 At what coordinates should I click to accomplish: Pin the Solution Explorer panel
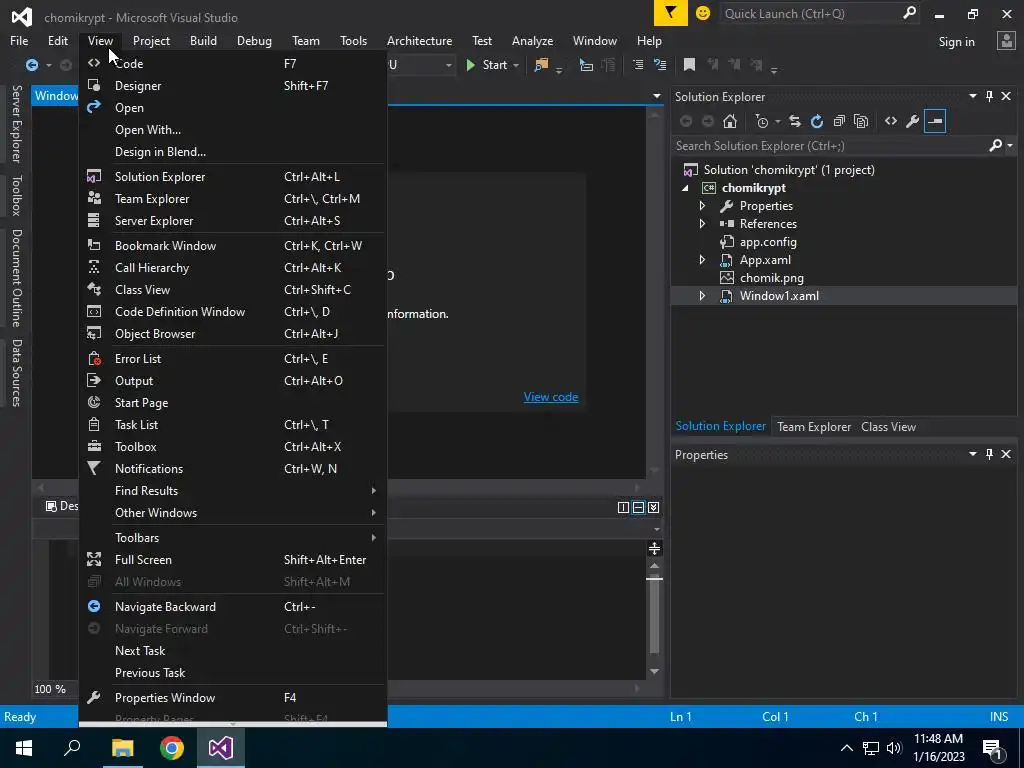coord(989,96)
